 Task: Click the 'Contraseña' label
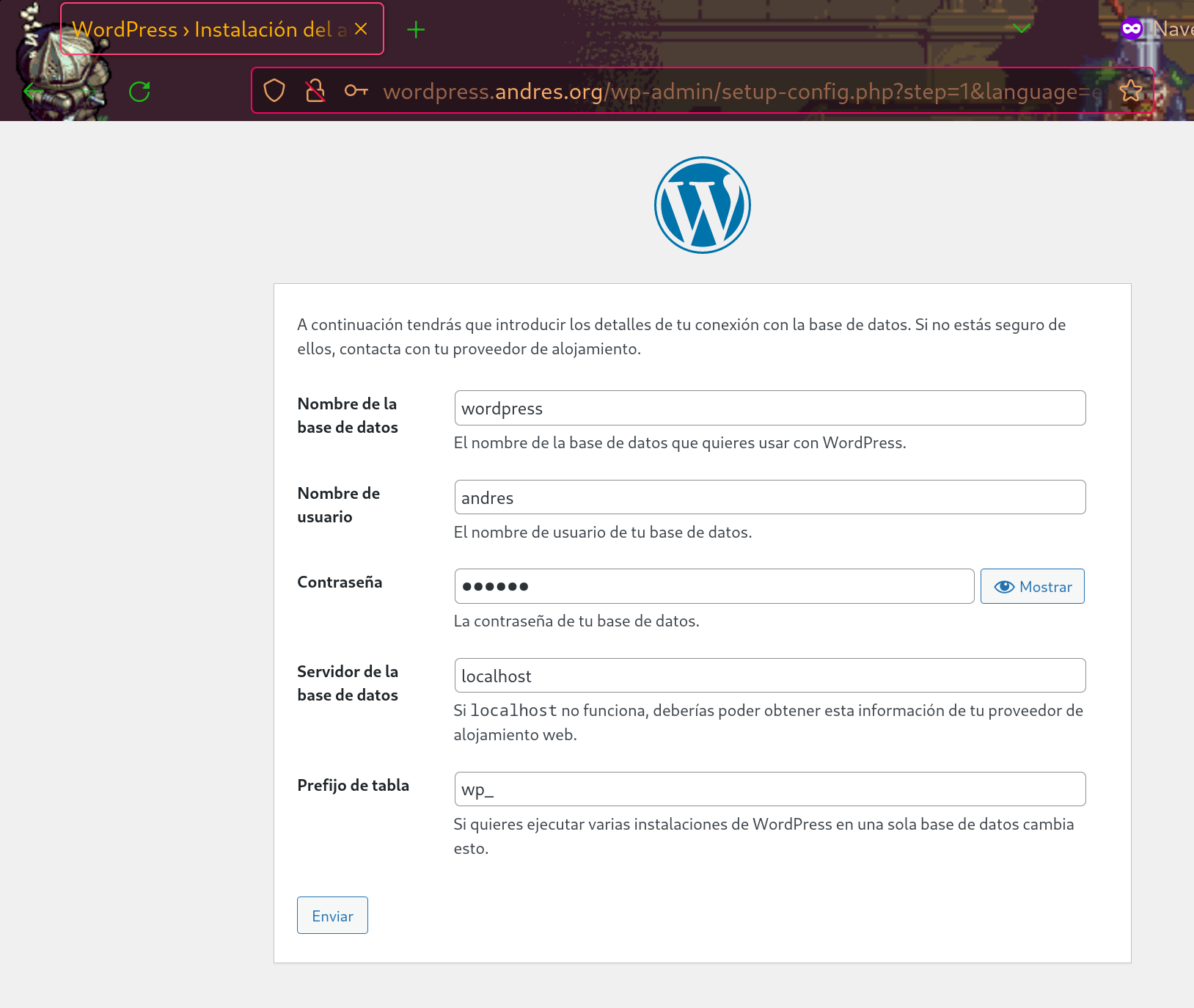pos(340,582)
